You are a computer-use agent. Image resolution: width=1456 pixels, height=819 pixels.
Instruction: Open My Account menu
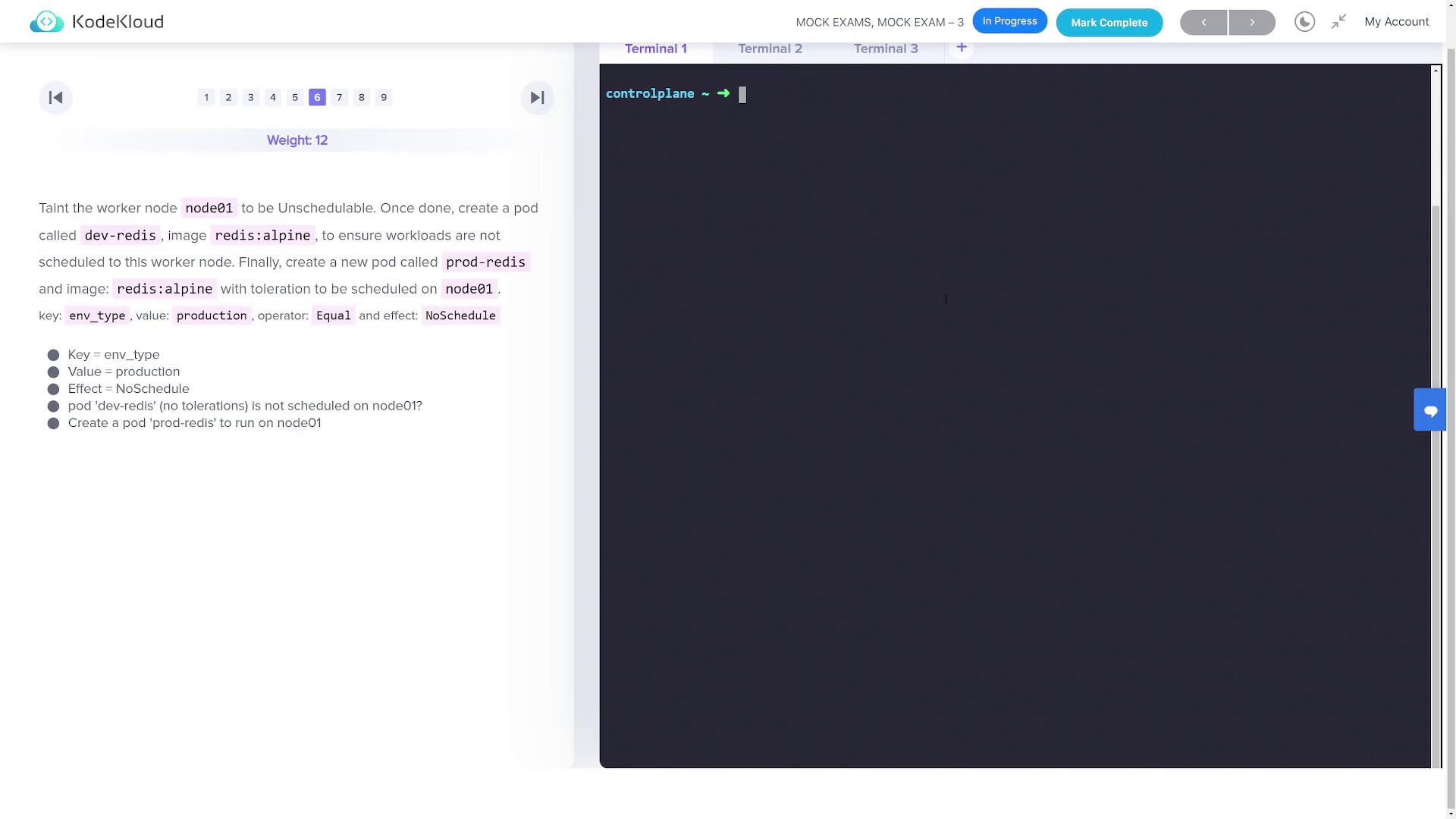pyautogui.click(x=1396, y=22)
